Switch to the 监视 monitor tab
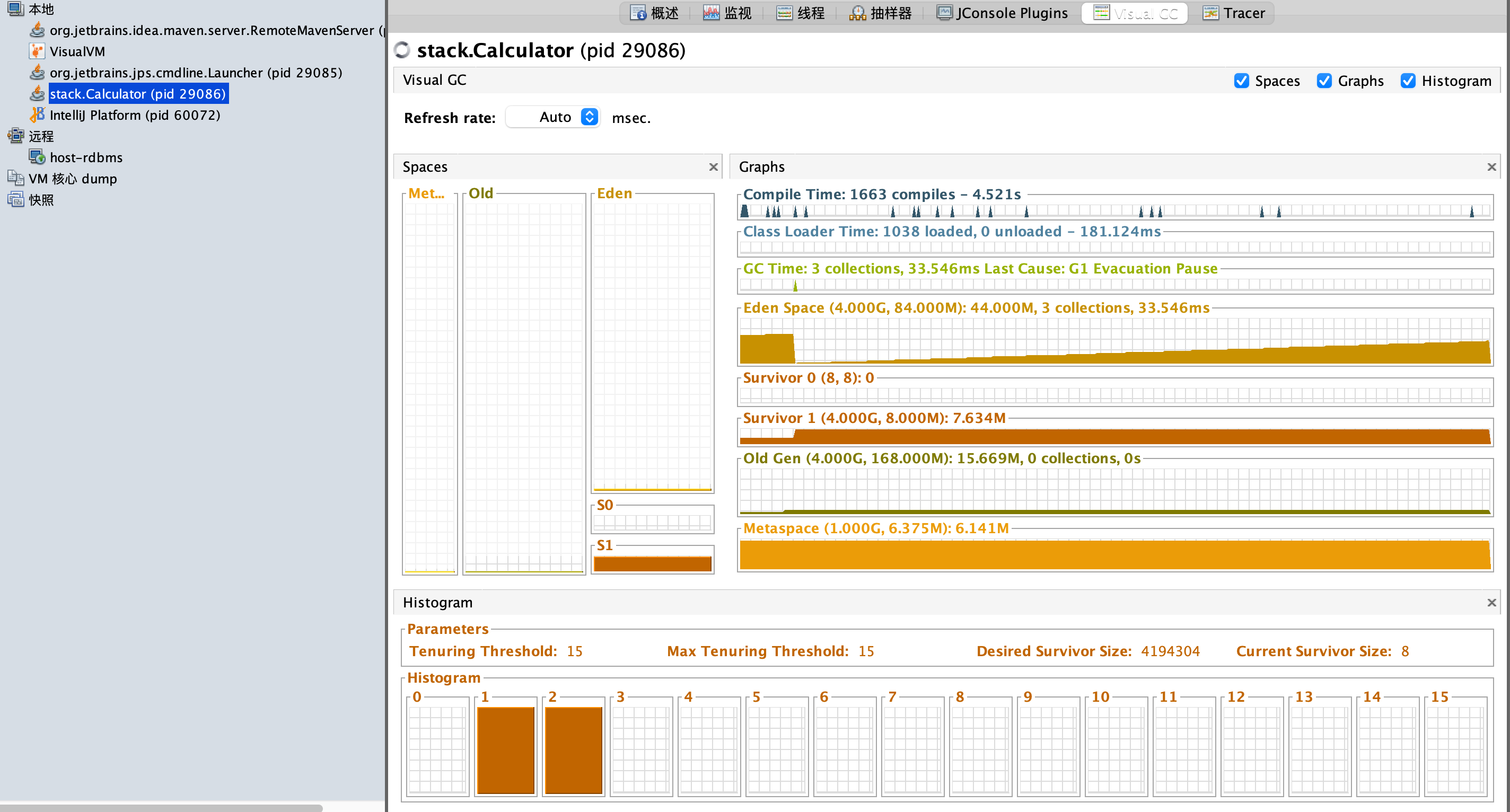 coord(727,13)
